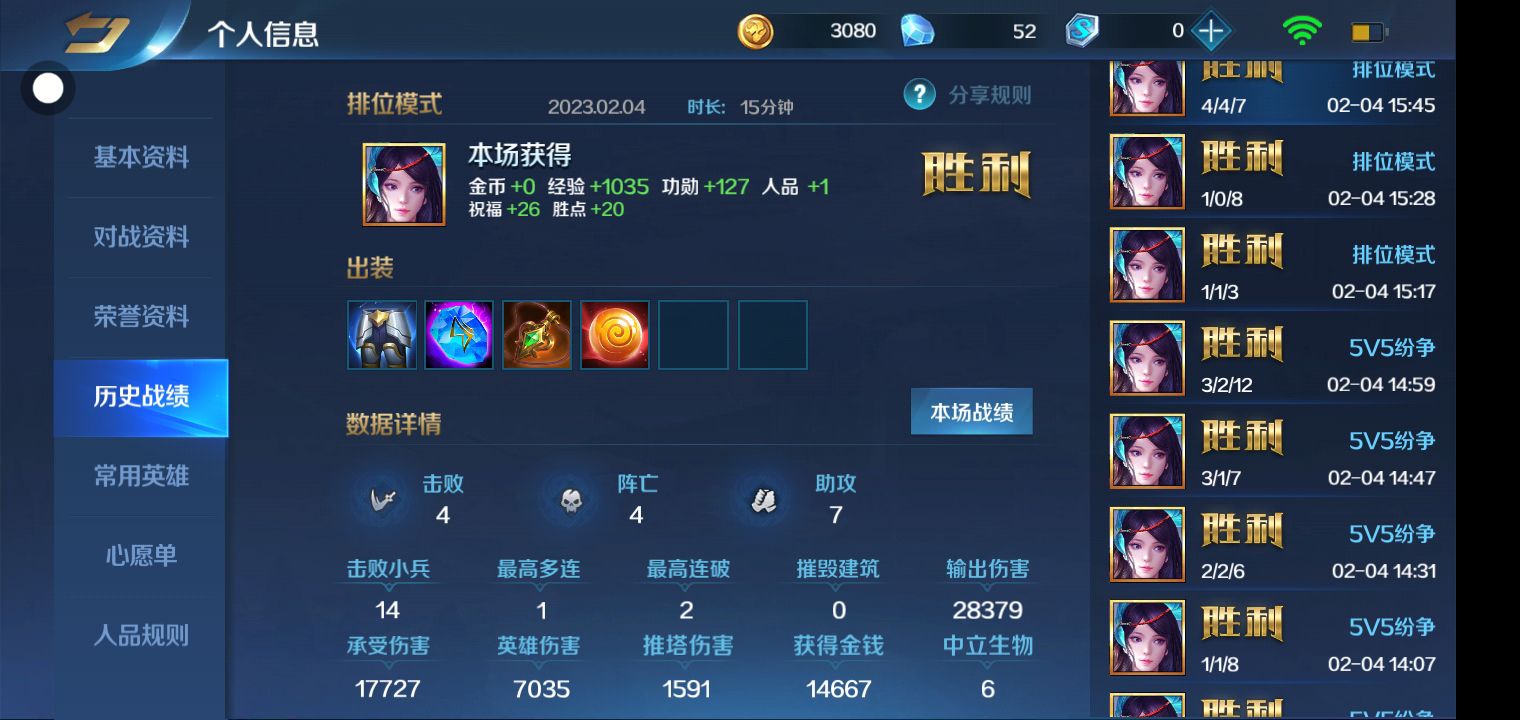Open the 基本资料 tab
The image size is (1520, 720).
click(x=141, y=158)
